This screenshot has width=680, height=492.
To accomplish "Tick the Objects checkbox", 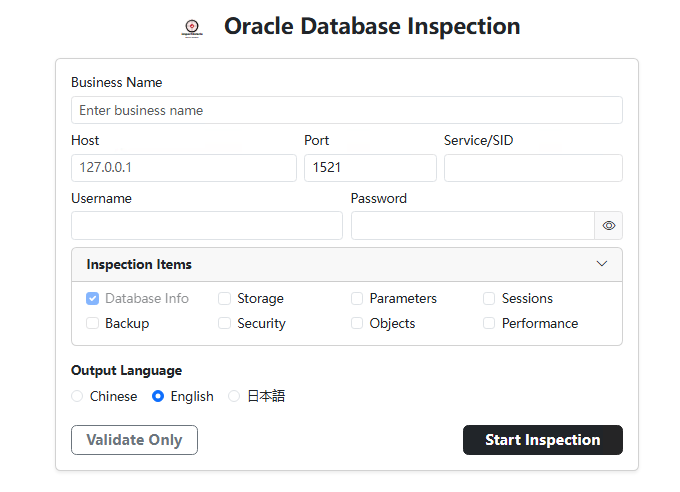I will click(x=357, y=323).
